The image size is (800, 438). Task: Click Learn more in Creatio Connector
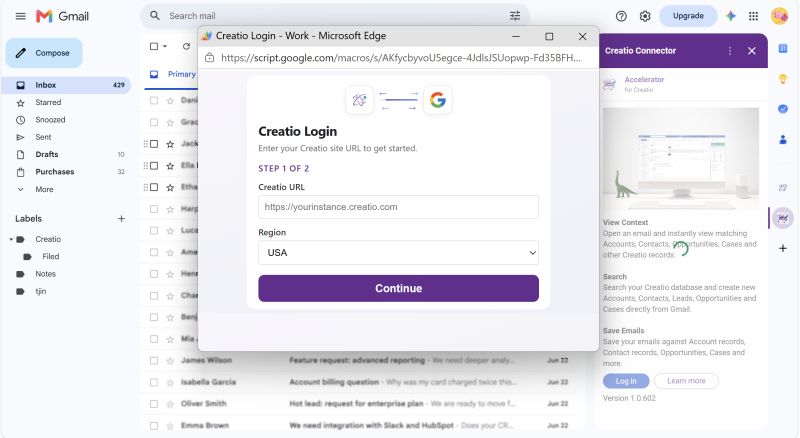click(686, 381)
